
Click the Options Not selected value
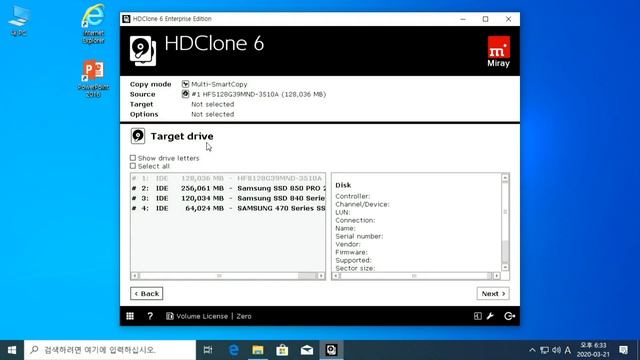[213, 114]
